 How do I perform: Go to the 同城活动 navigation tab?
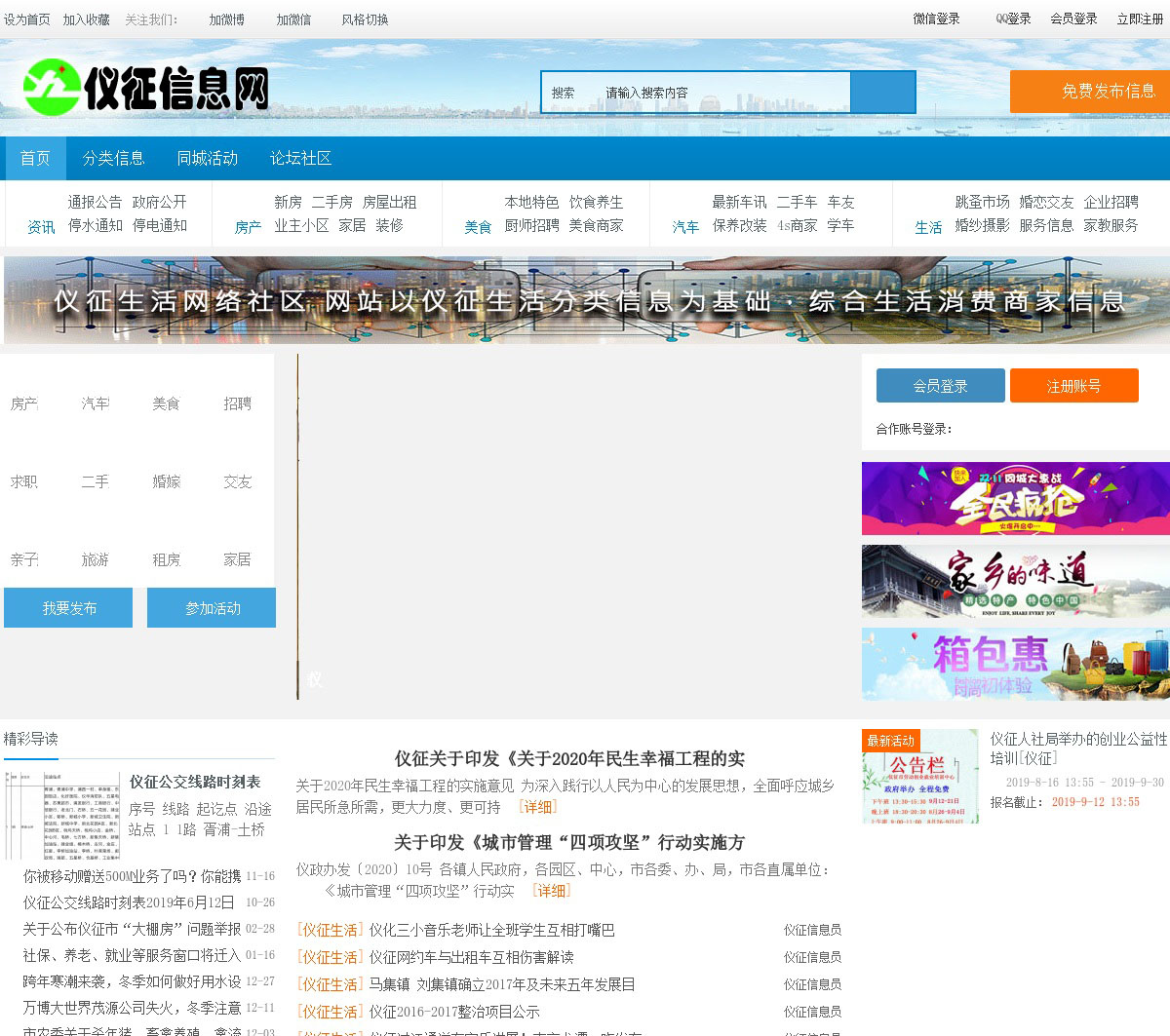[x=207, y=158]
